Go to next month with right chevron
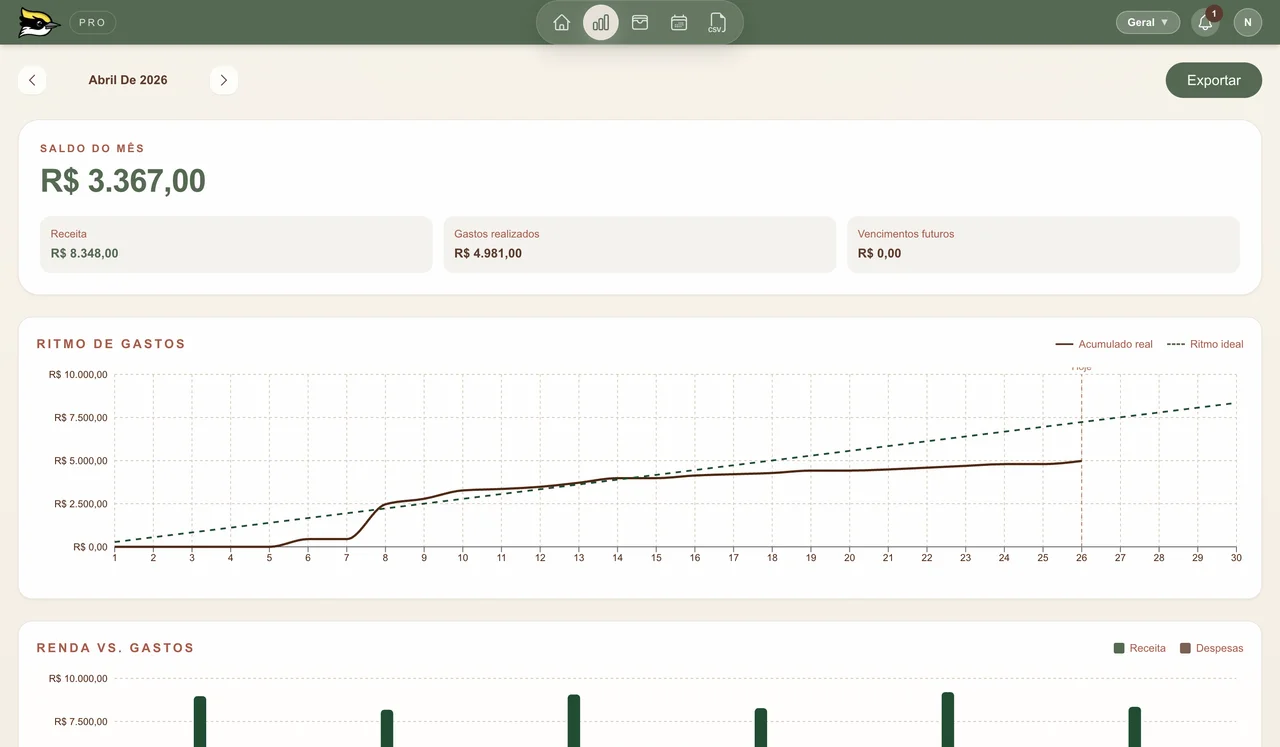The width and height of the screenshot is (1280, 747). pos(224,80)
